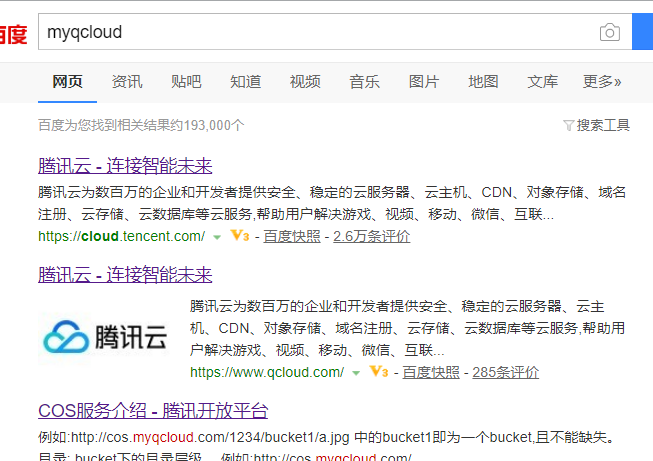Expand dropdown arrow after cloud.tencent.com URL
653x461 pixels.
click(217, 237)
